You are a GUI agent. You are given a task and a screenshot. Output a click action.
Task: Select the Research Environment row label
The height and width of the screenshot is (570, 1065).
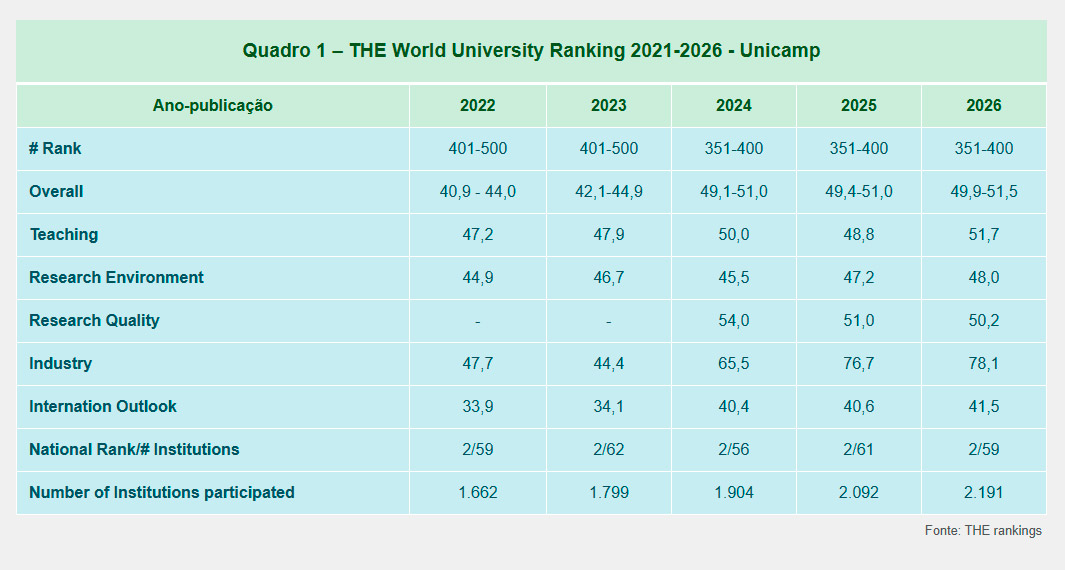coord(116,278)
